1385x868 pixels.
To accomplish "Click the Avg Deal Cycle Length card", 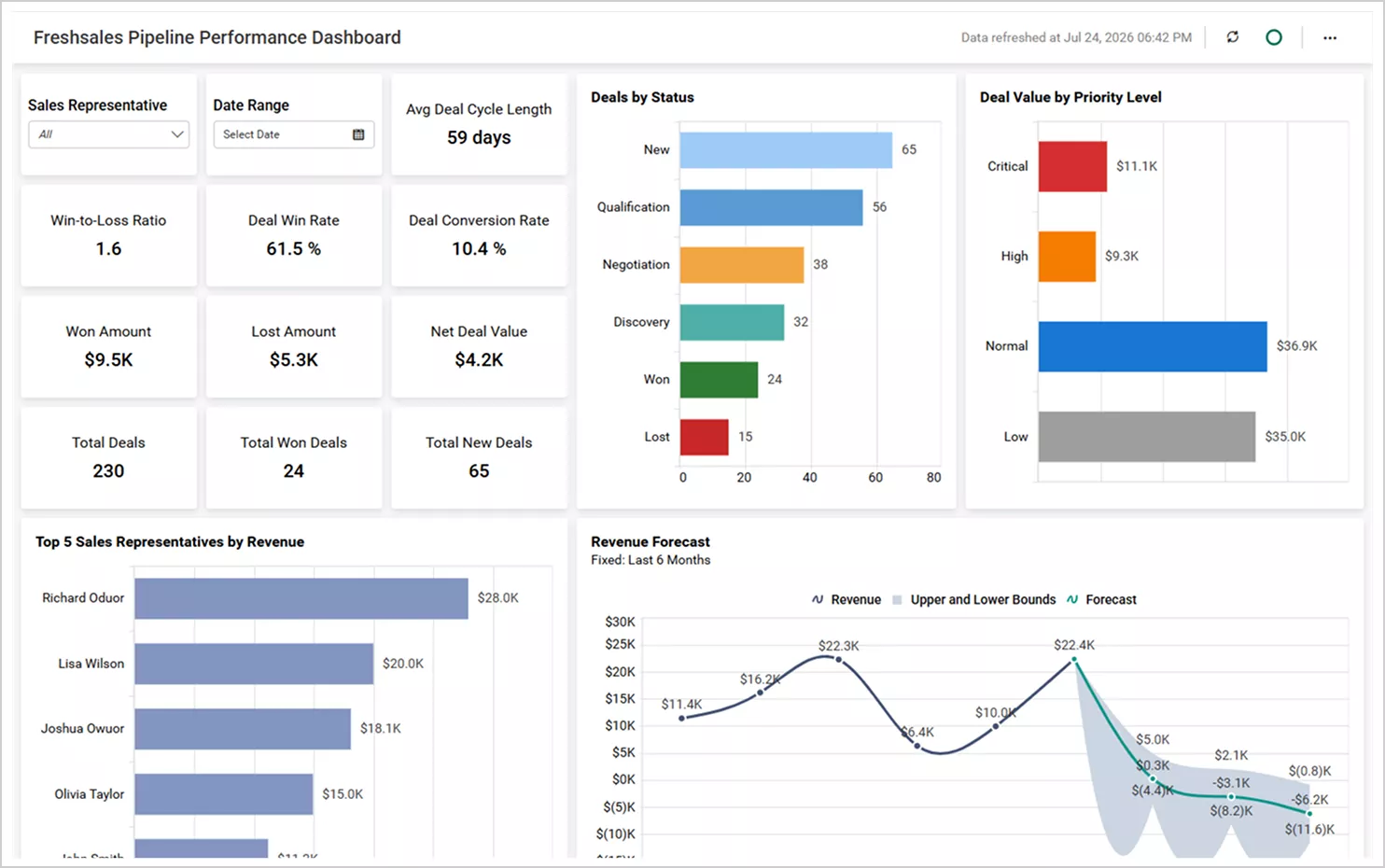I will [x=479, y=124].
